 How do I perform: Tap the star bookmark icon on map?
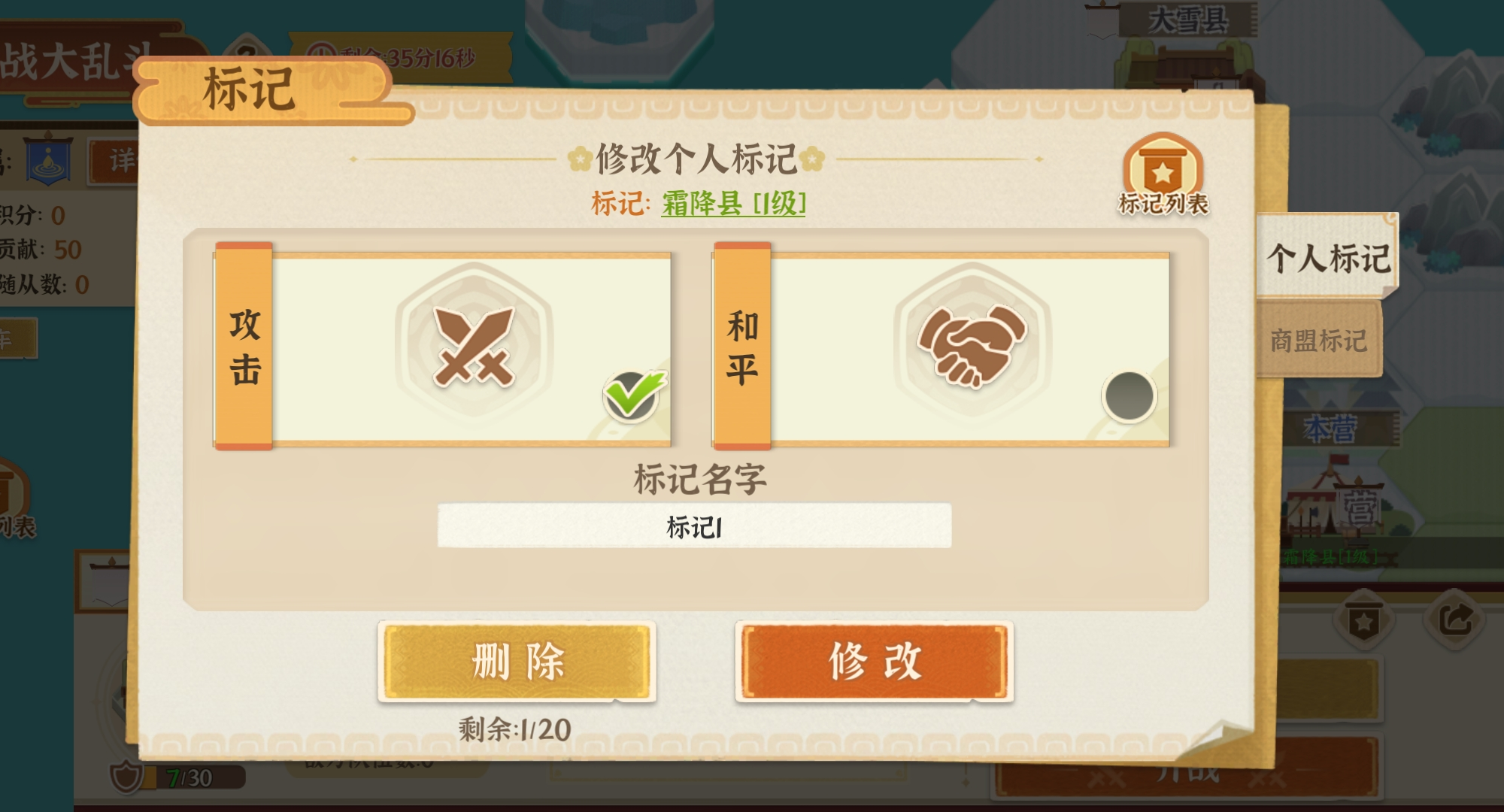click(x=1363, y=621)
